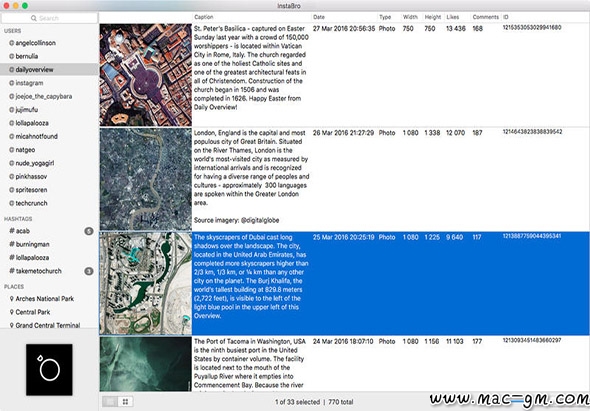Screen dimensions: 590x411
Task: Click the dailyoverview profile picture preview
Action: (x=49, y=370)
